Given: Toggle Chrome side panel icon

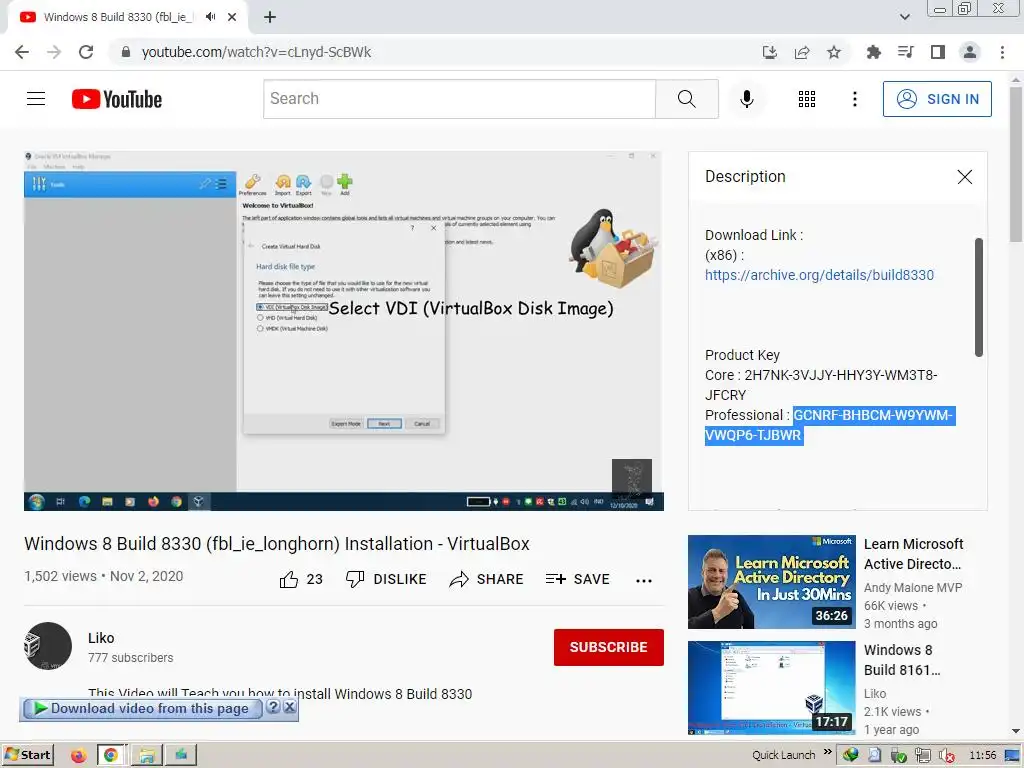Looking at the screenshot, I should 938,52.
